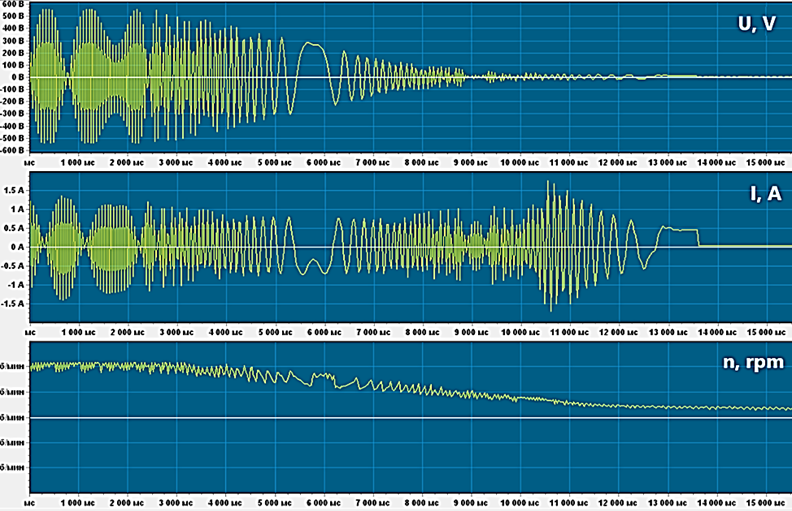The height and width of the screenshot is (511, 792).
Task: Select the 600 B tick on voltage axis
Action: pos(13,5)
